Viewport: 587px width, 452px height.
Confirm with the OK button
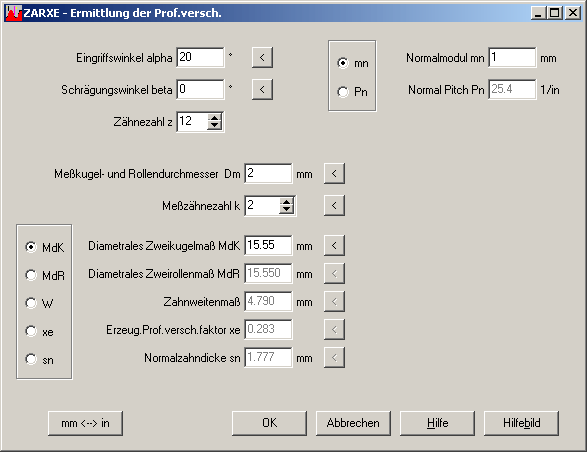pos(269,423)
